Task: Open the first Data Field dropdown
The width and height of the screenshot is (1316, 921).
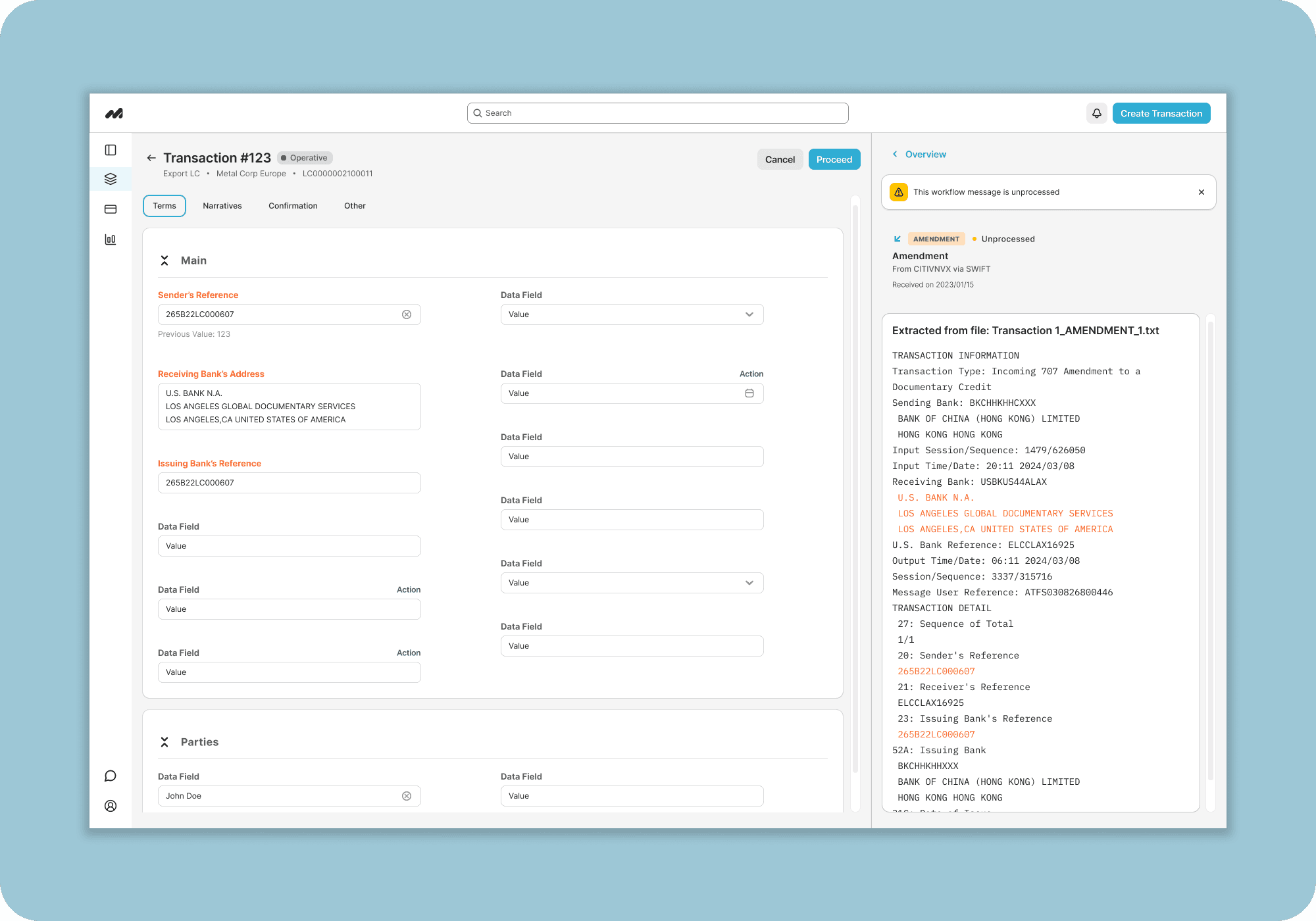Action: 632,314
